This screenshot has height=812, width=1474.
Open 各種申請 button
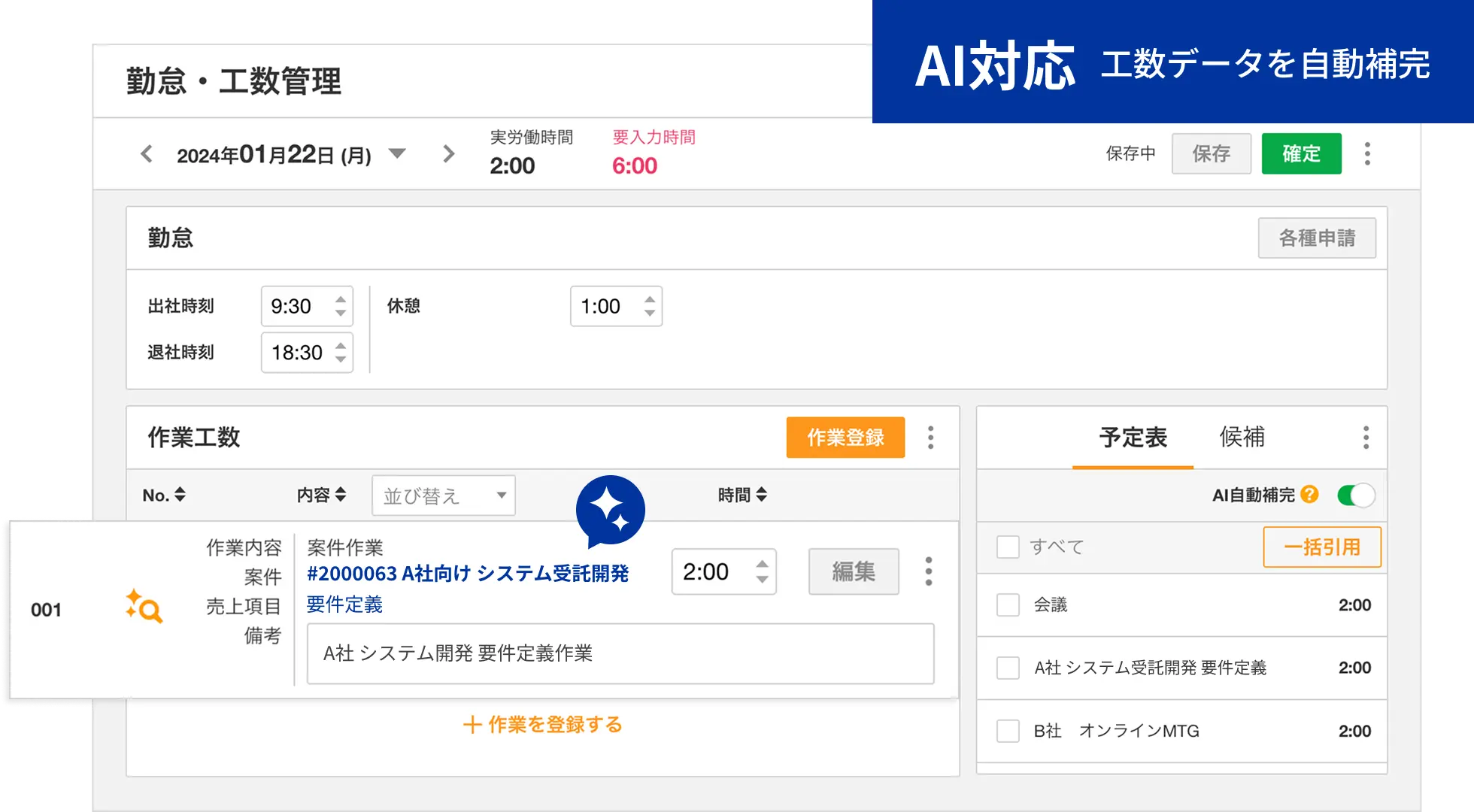click(1317, 238)
